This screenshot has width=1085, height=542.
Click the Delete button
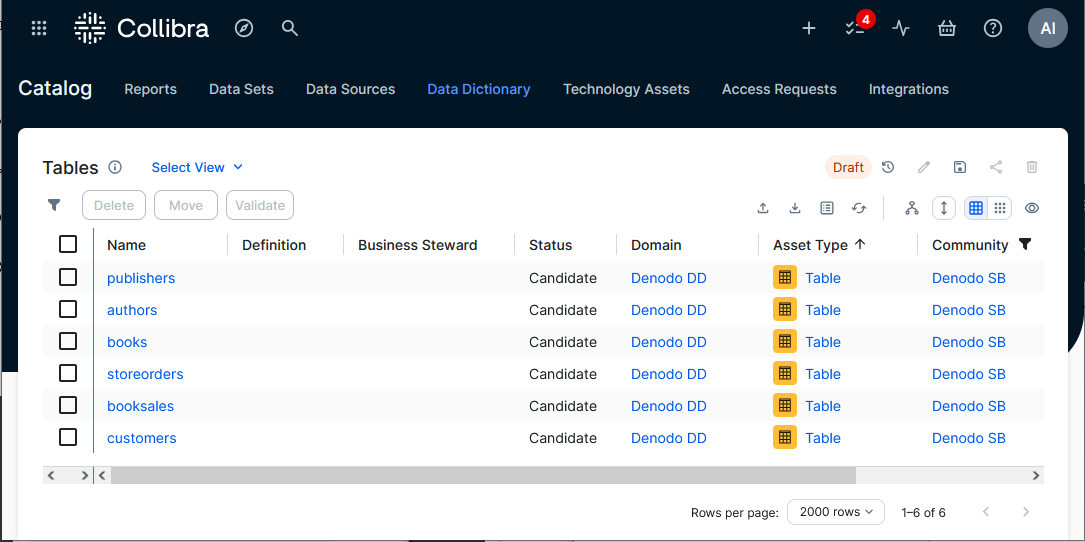click(x=113, y=205)
